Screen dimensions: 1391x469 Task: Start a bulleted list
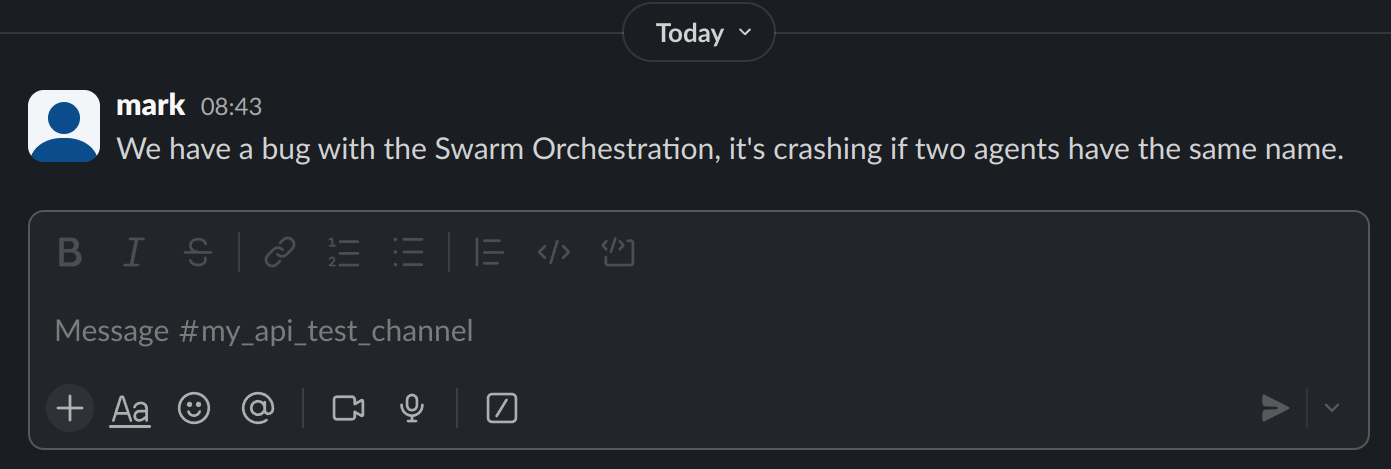408,253
